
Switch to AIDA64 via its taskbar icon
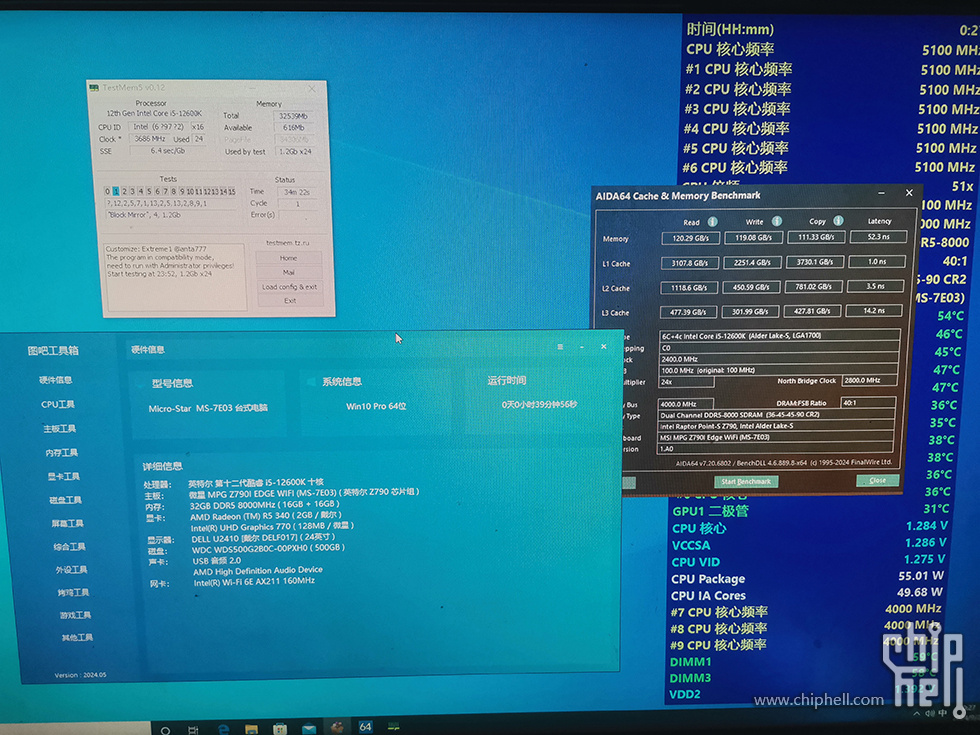click(x=365, y=727)
